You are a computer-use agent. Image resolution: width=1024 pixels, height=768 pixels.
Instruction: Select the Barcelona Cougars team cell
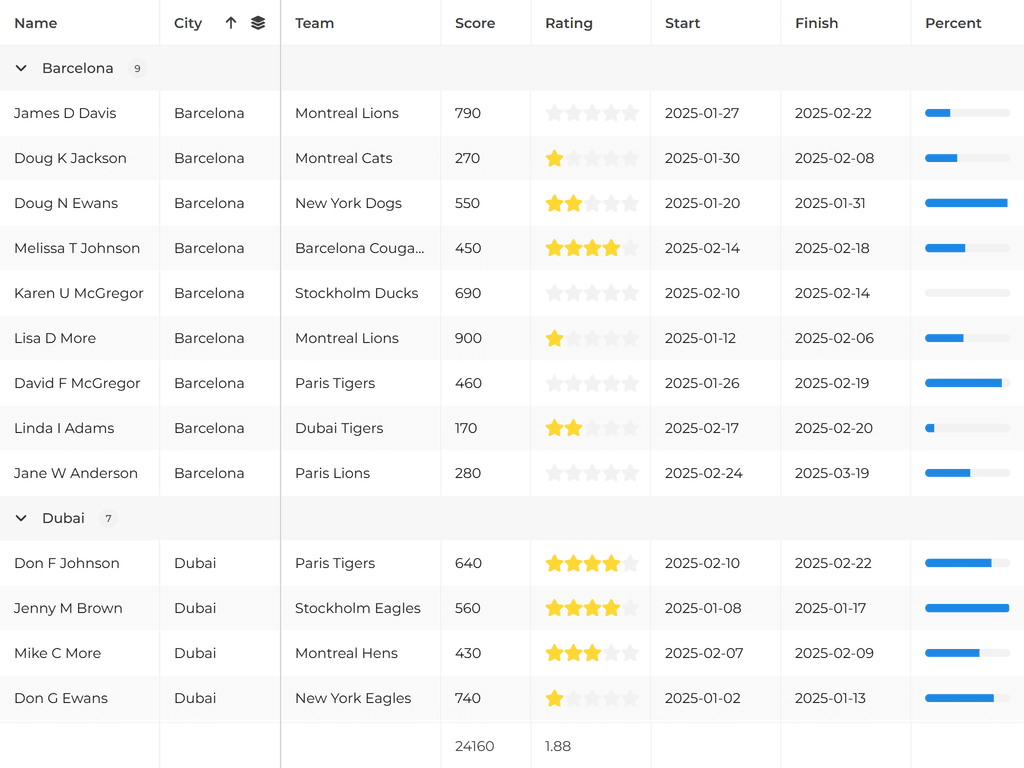(x=359, y=248)
